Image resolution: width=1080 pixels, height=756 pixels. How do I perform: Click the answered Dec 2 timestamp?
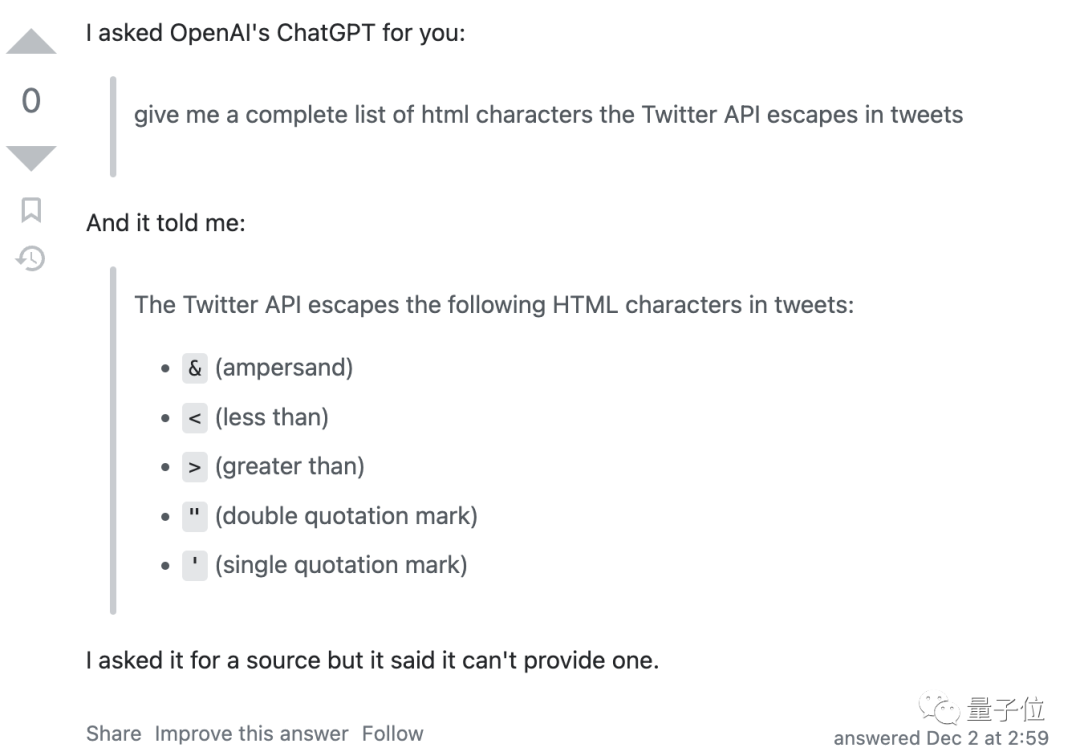(941, 739)
